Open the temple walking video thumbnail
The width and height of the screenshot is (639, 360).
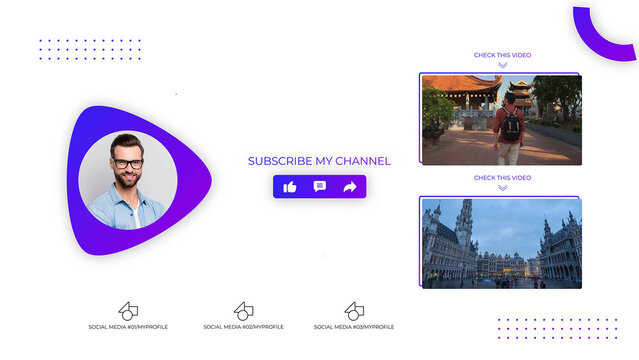(x=502, y=120)
